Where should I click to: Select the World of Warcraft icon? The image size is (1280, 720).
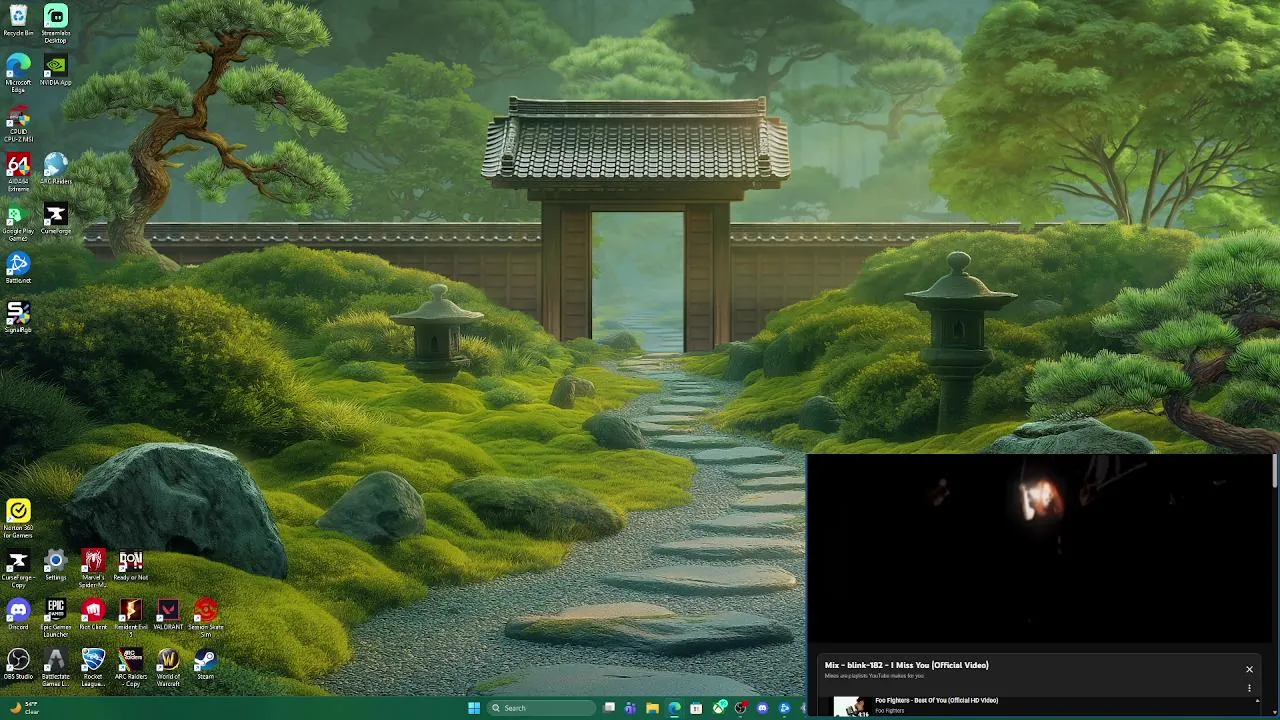pyautogui.click(x=168, y=667)
